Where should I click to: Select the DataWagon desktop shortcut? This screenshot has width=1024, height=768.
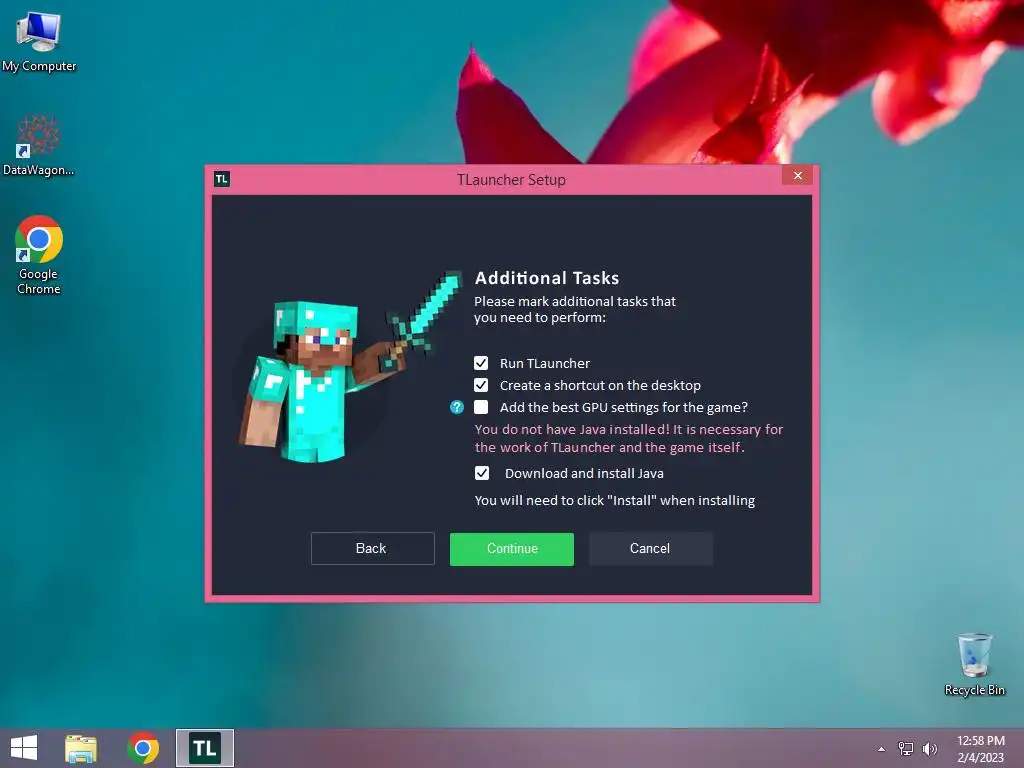click(x=39, y=145)
